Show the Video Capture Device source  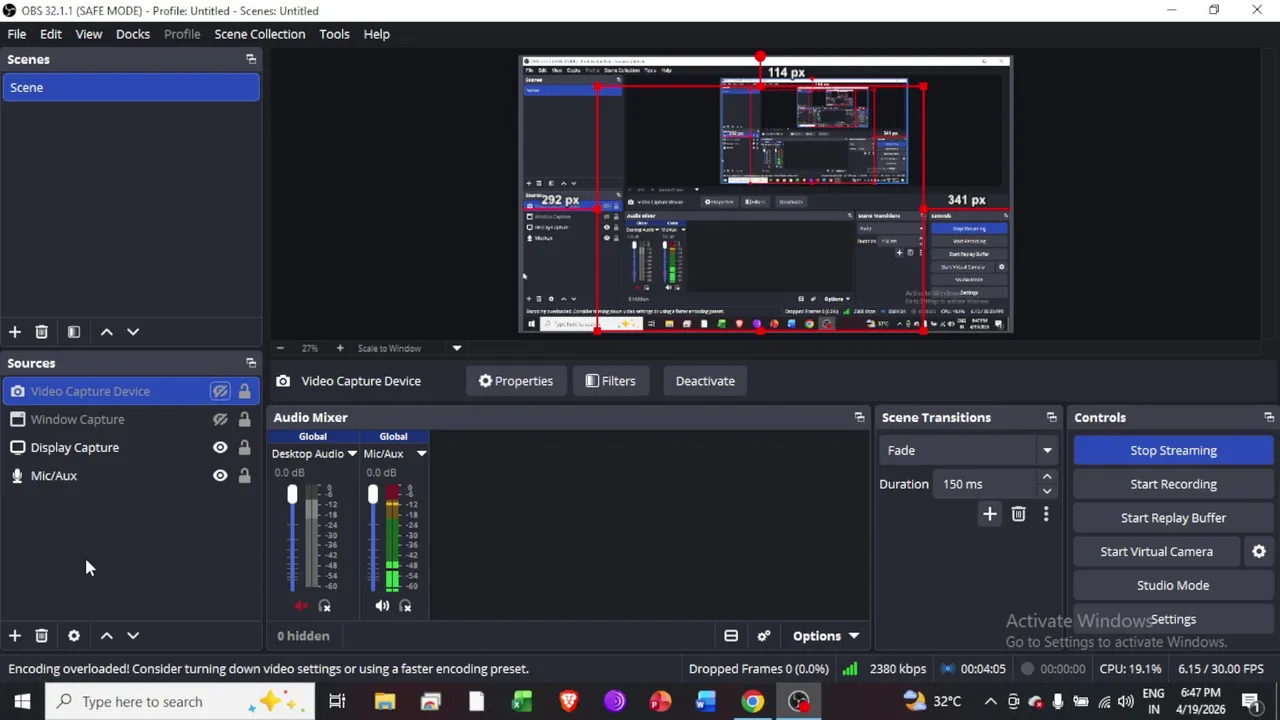tap(220, 391)
